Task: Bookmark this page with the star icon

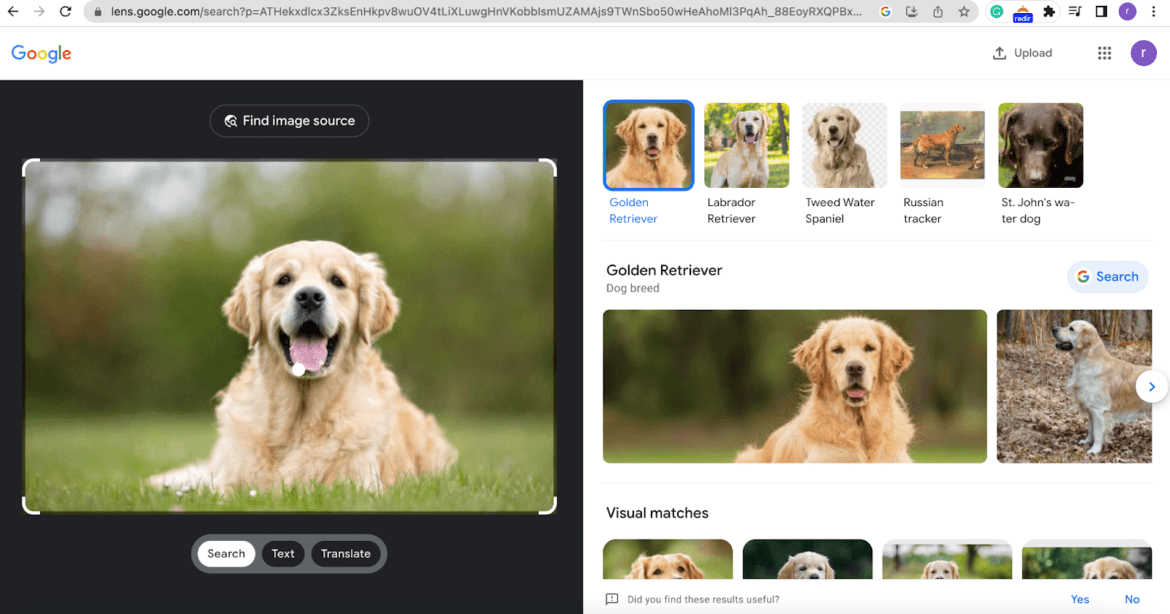Action: point(964,11)
